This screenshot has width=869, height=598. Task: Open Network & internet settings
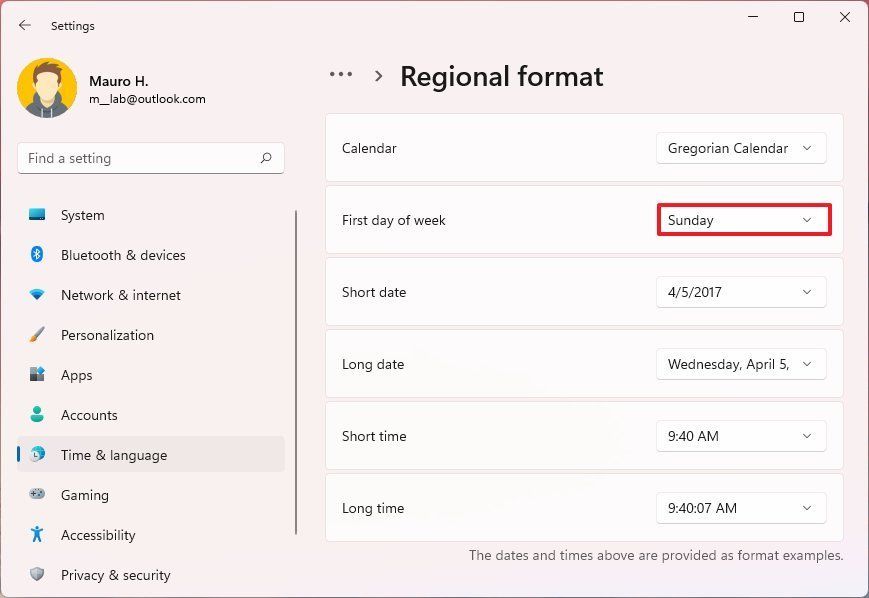click(x=120, y=295)
